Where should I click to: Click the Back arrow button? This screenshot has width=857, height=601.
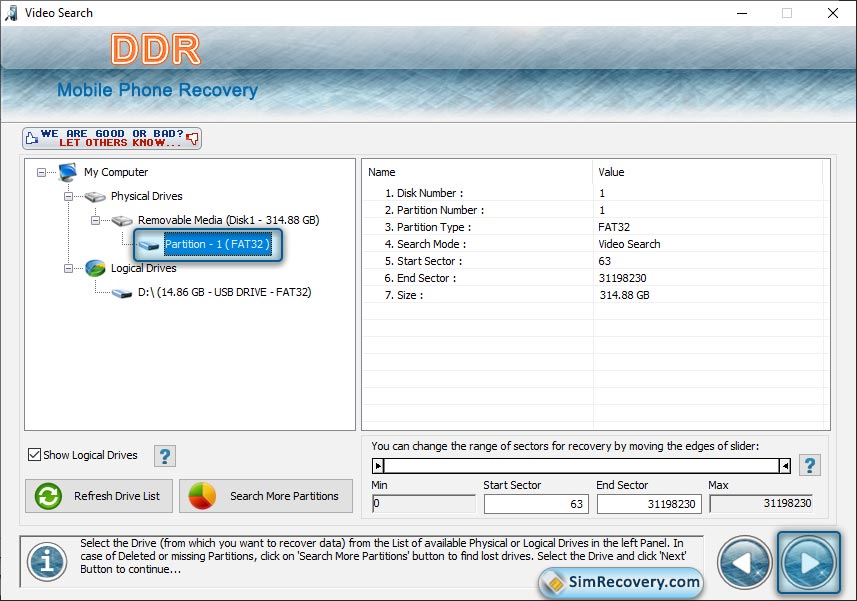745,562
